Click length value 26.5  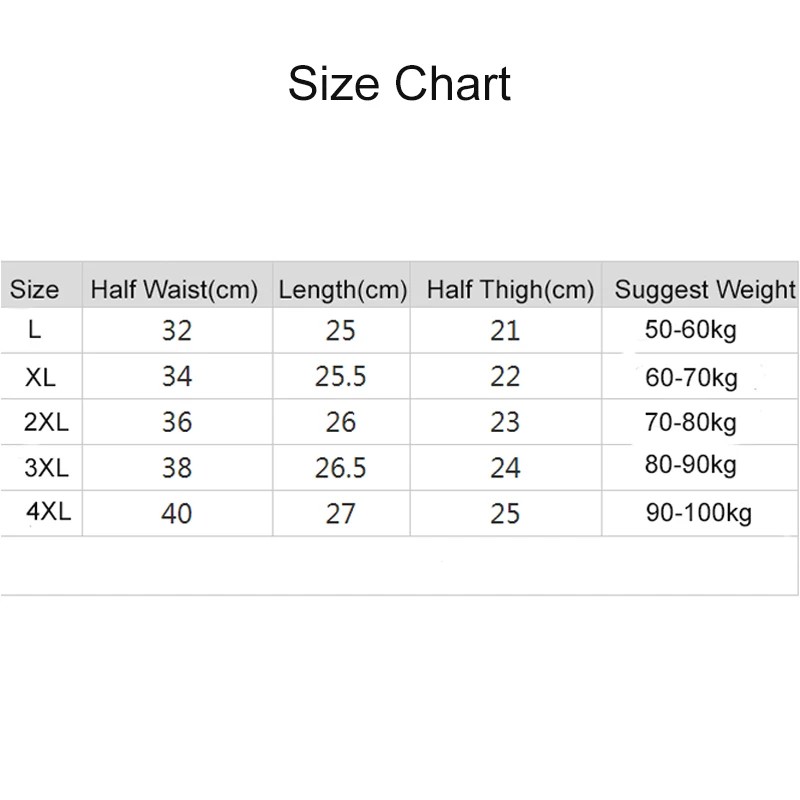[341, 467]
